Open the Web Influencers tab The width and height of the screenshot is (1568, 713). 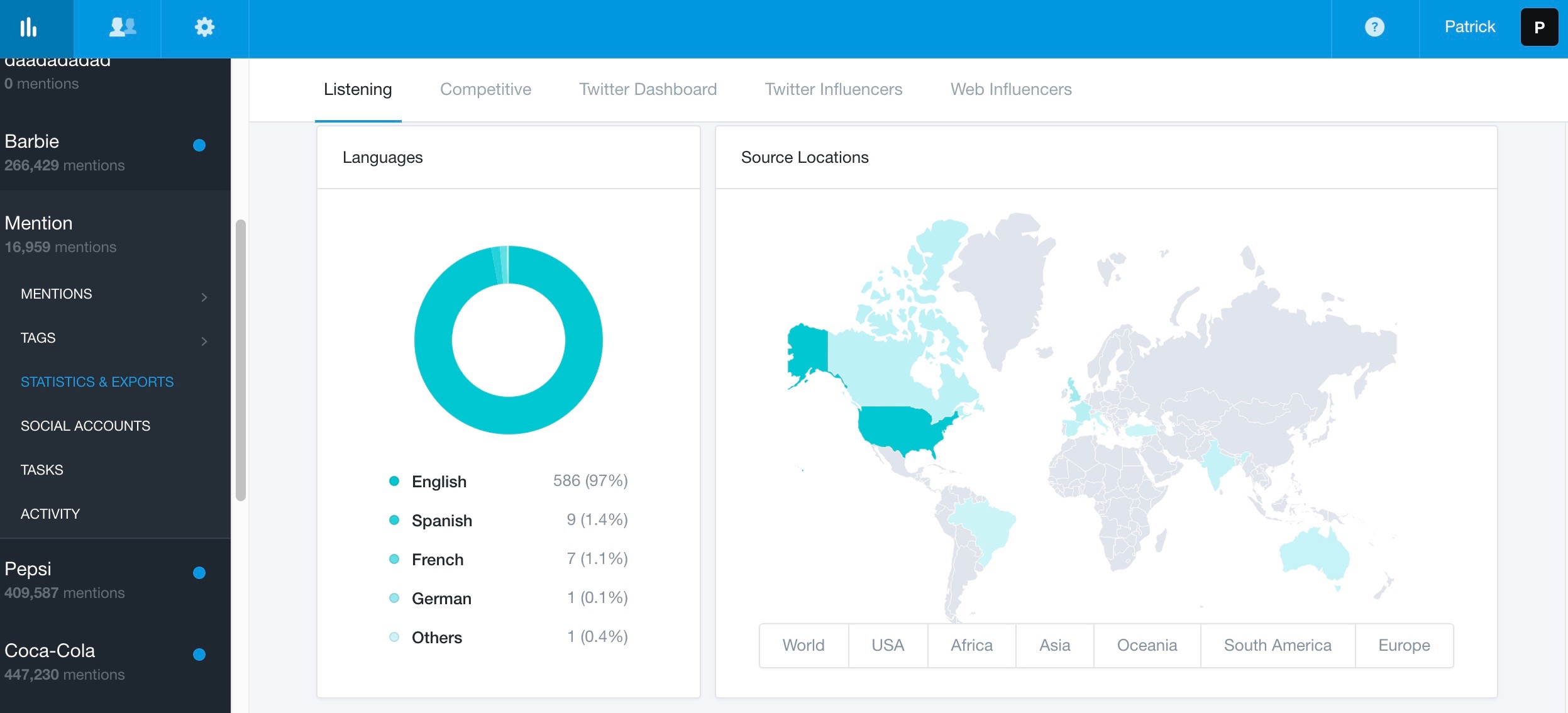[x=1011, y=89]
